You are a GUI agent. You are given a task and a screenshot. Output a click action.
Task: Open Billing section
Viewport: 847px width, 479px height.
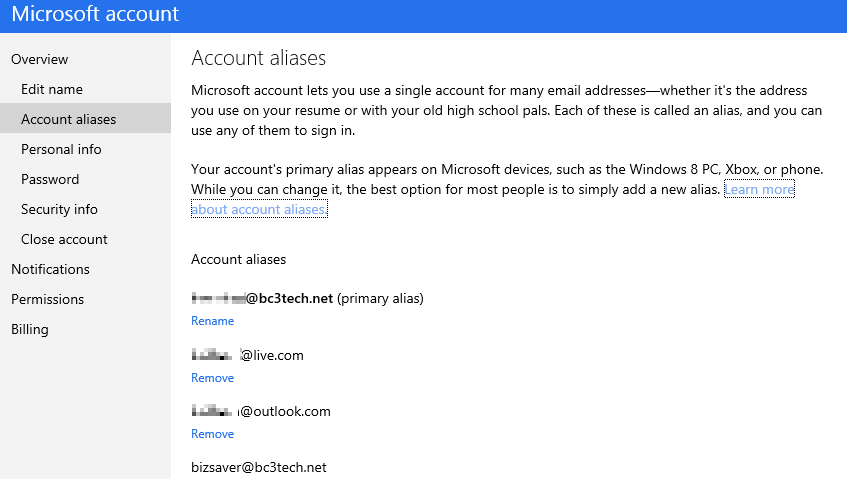pos(30,329)
